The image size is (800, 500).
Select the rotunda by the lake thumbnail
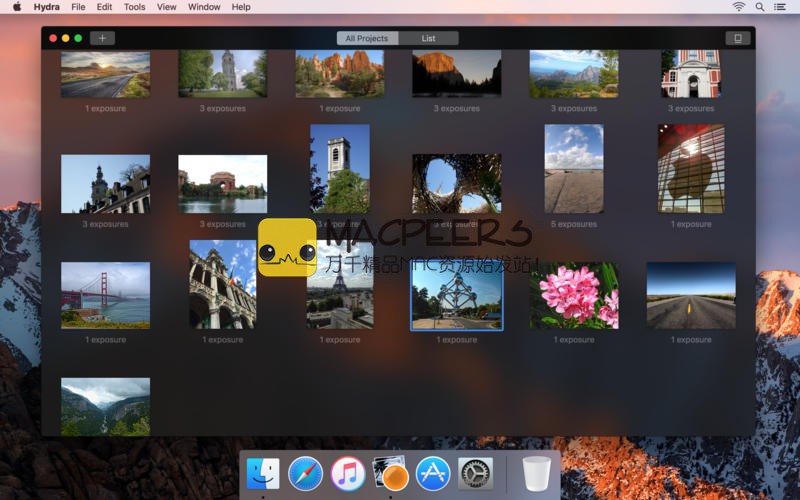[222, 184]
